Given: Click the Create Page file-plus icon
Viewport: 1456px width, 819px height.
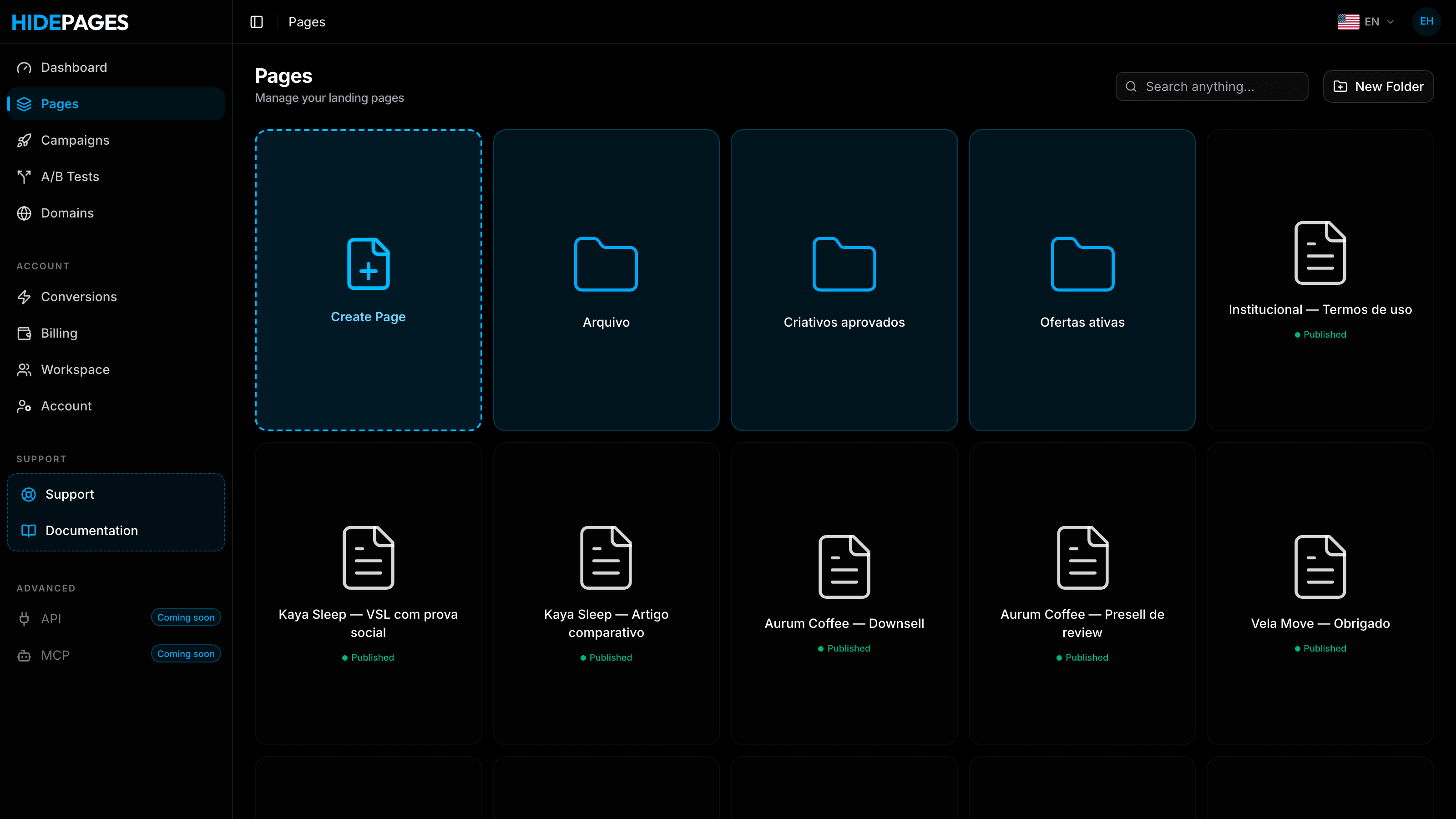Looking at the screenshot, I should [x=368, y=264].
